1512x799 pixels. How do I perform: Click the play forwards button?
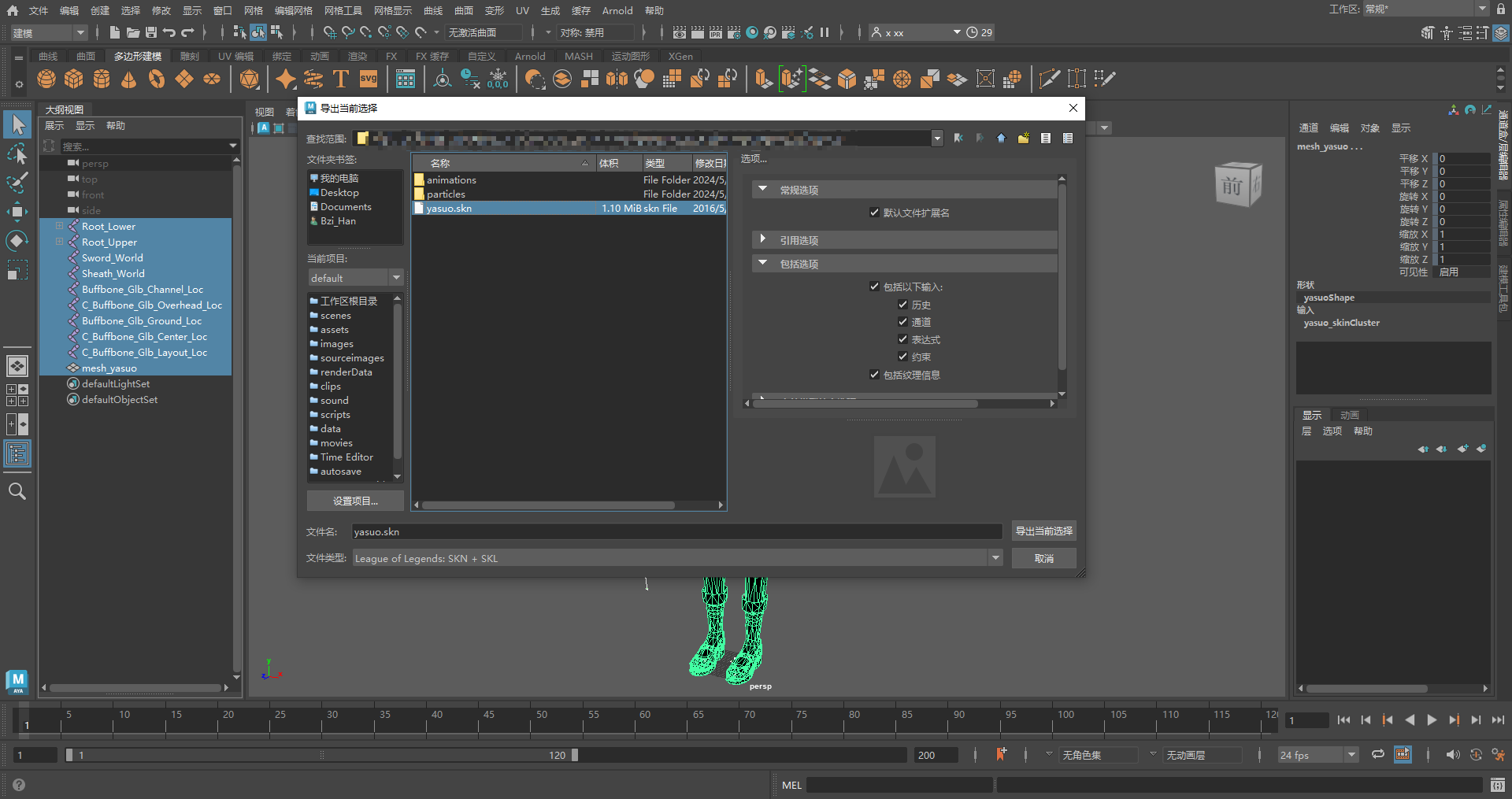[x=1432, y=719]
